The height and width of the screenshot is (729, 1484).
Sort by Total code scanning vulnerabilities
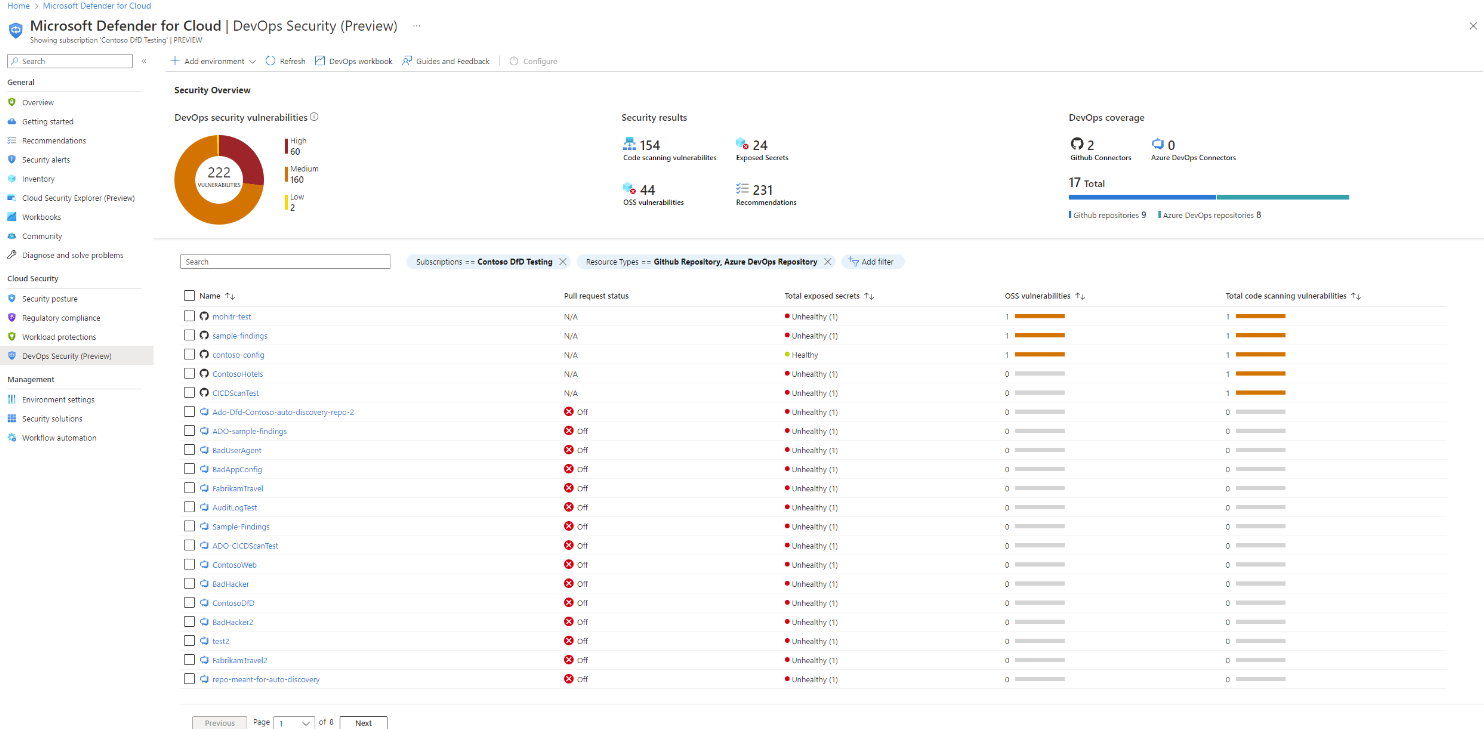coord(1293,296)
